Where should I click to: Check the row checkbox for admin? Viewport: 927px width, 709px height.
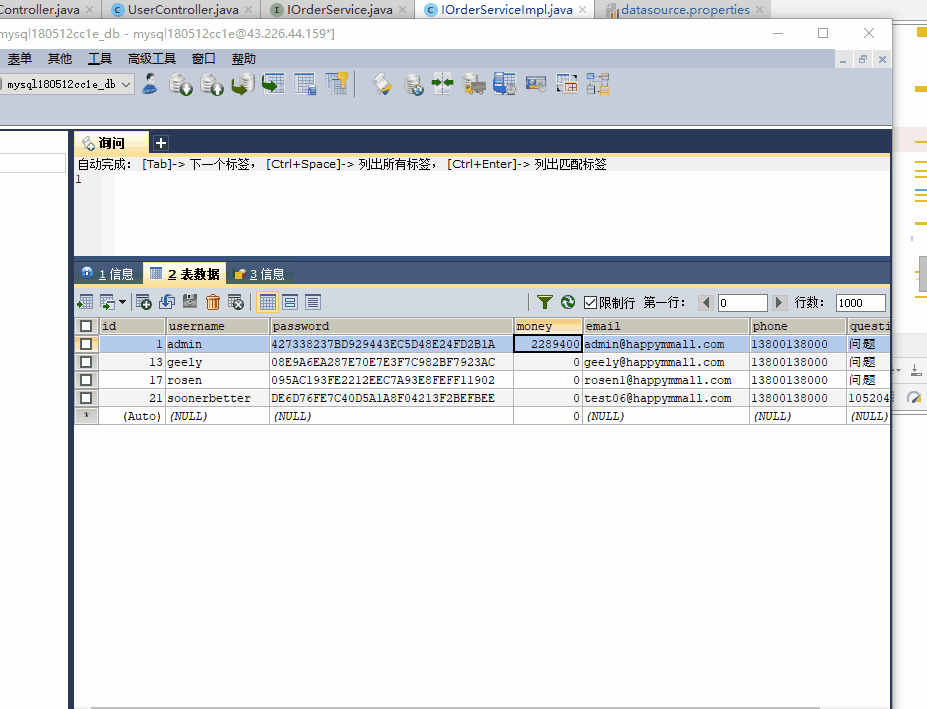click(86, 344)
